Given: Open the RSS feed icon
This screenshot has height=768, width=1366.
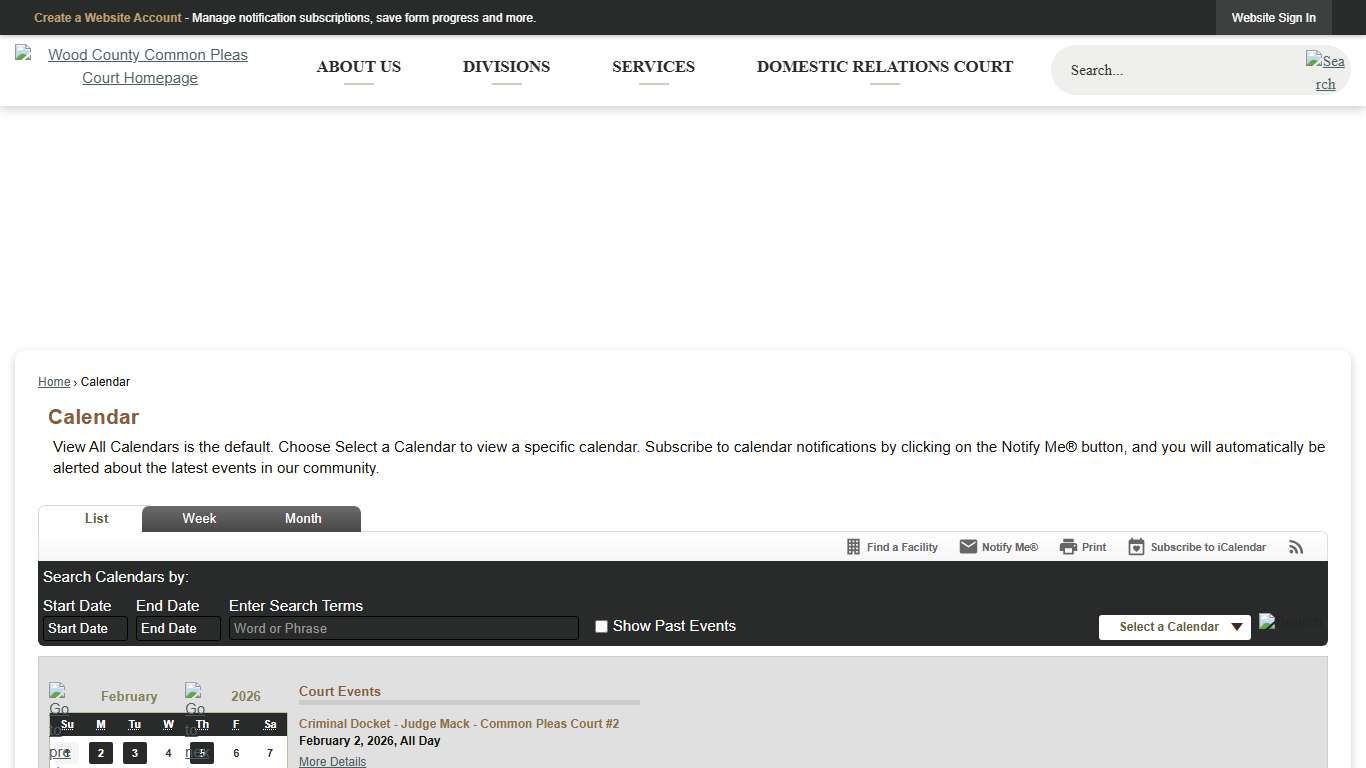Looking at the screenshot, I should pyautogui.click(x=1296, y=547).
